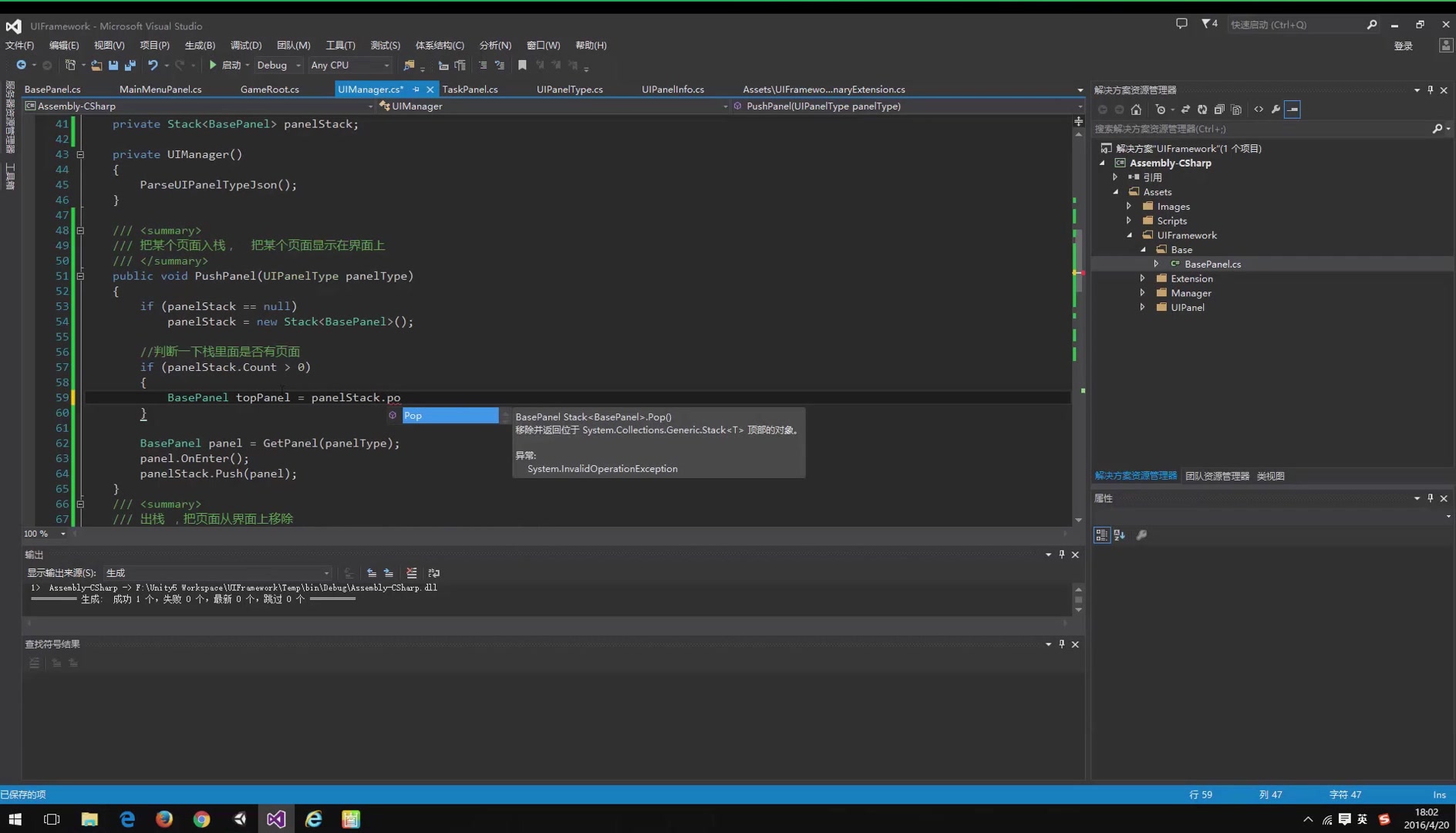Open Properties with the wrench icon
This screenshot has width=1456, height=833.
pyautogui.click(x=1276, y=110)
